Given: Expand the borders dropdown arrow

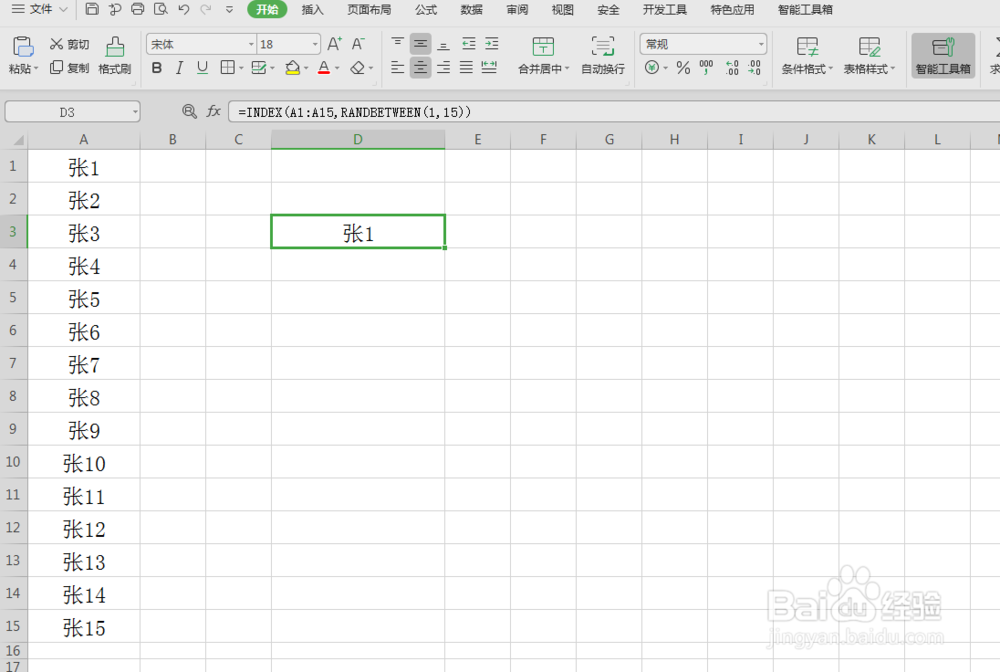Looking at the screenshot, I should [x=241, y=68].
